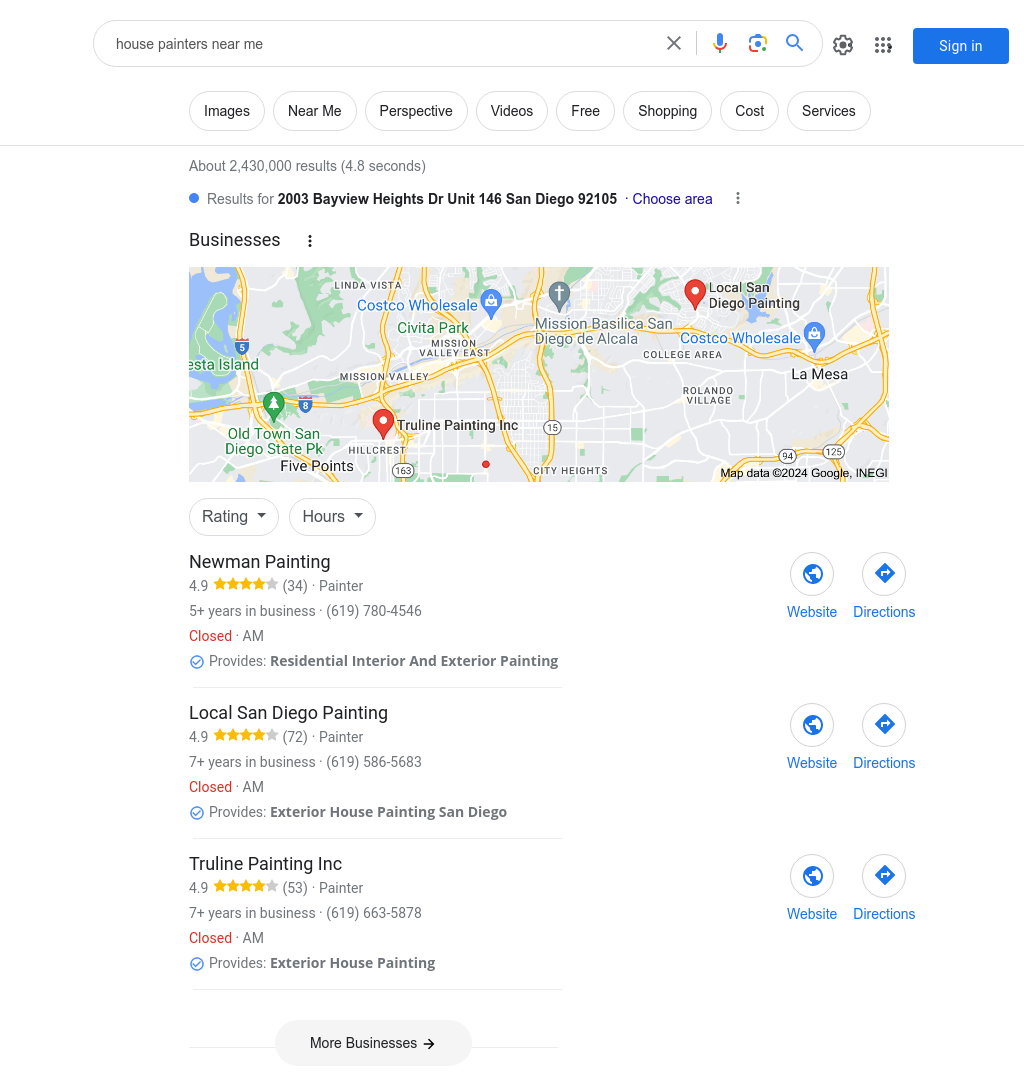Click More Businesses button

click(373, 1043)
